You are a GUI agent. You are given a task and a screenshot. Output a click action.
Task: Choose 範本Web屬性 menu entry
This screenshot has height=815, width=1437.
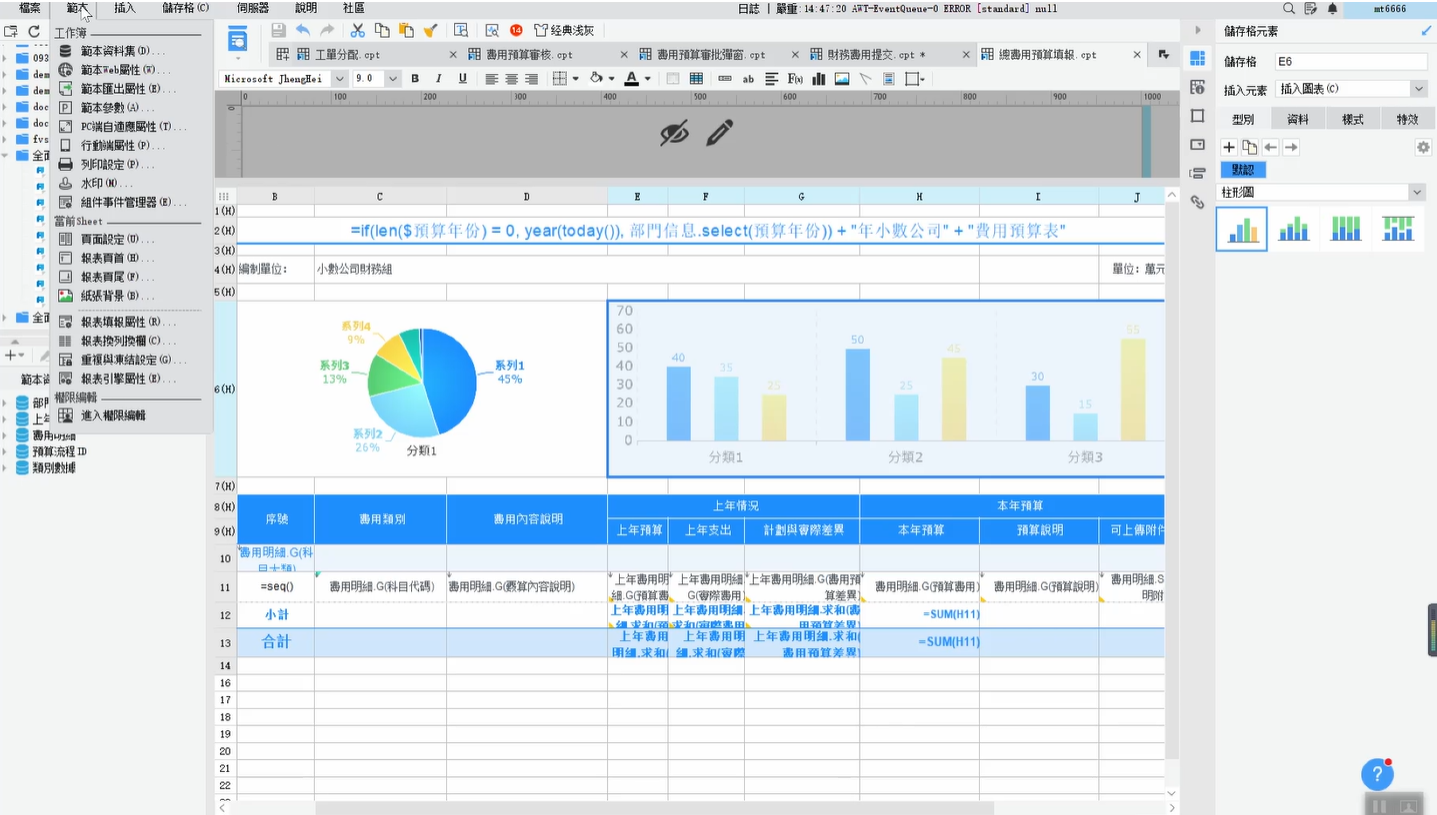[125, 70]
